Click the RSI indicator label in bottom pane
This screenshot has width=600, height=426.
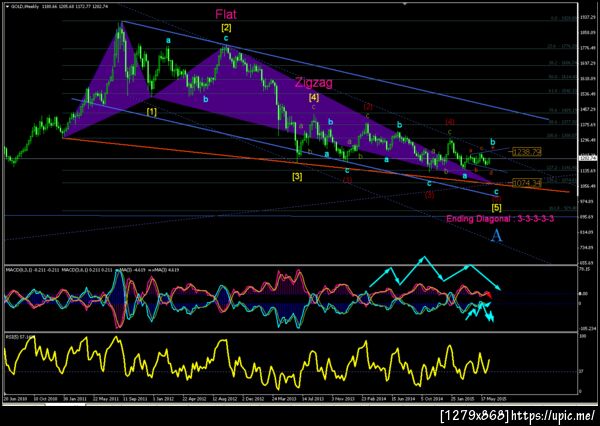click(x=20, y=336)
